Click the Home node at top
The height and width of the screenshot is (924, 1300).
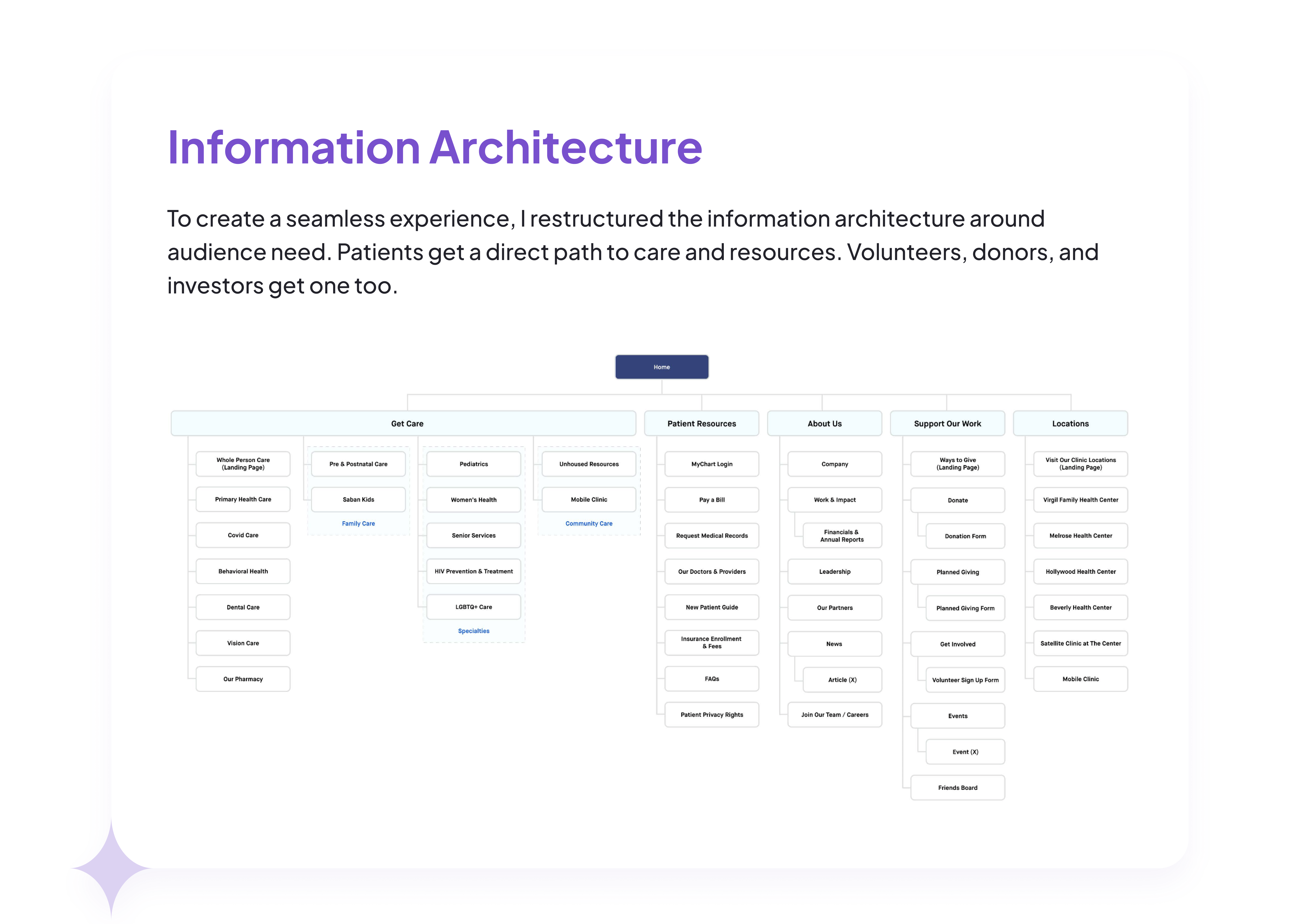661,367
